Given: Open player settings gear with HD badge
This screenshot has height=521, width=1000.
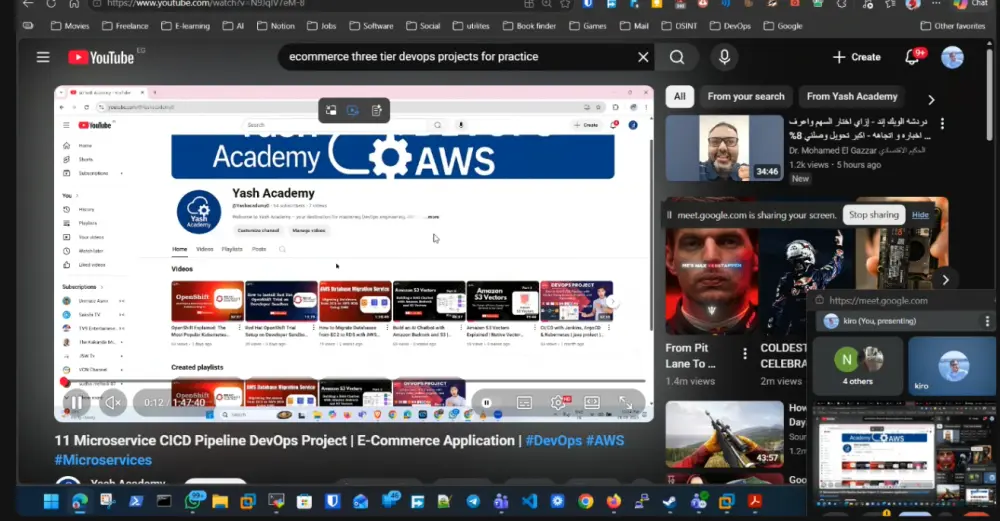Looking at the screenshot, I should [559, 402].
